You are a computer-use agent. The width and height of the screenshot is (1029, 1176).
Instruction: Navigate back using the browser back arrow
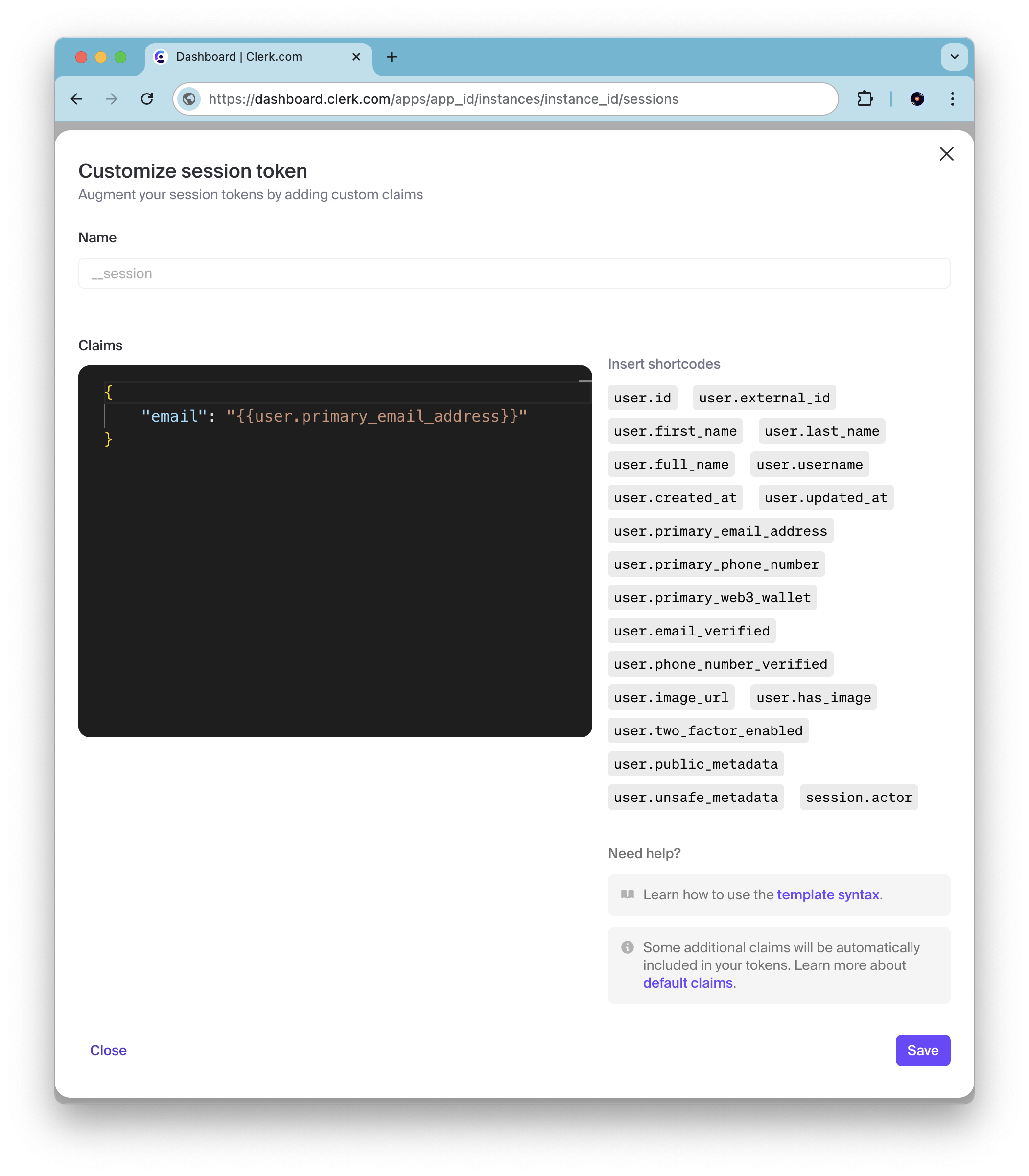tap(77, 99)
